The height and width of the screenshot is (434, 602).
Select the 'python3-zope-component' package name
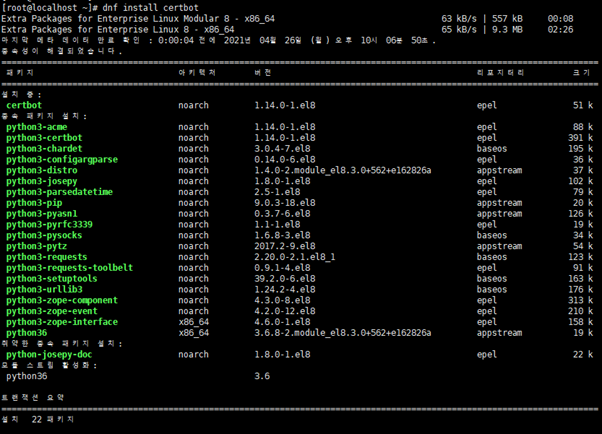click(62, 300)
